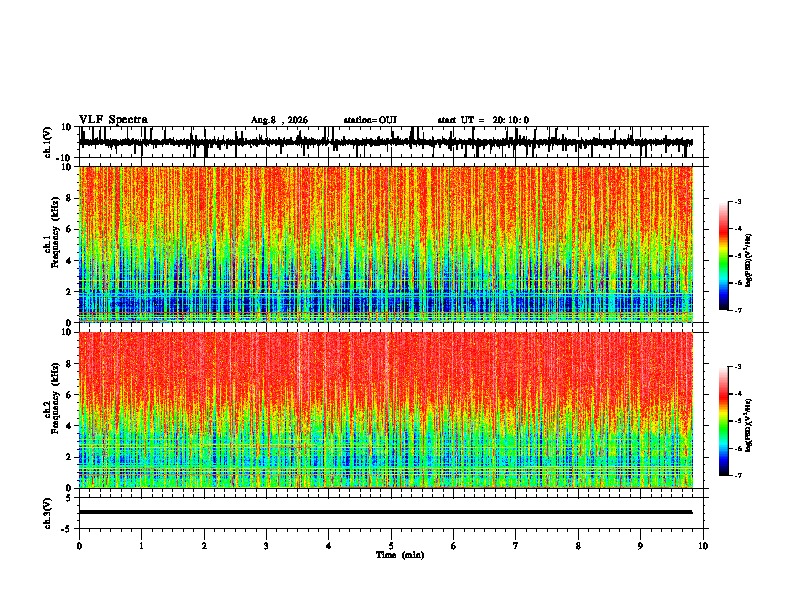Click the ch.1 colorbar "log(PSD)(V²/Hz)" label
This screenshot has width=792, height=612.
coord(748,261)
